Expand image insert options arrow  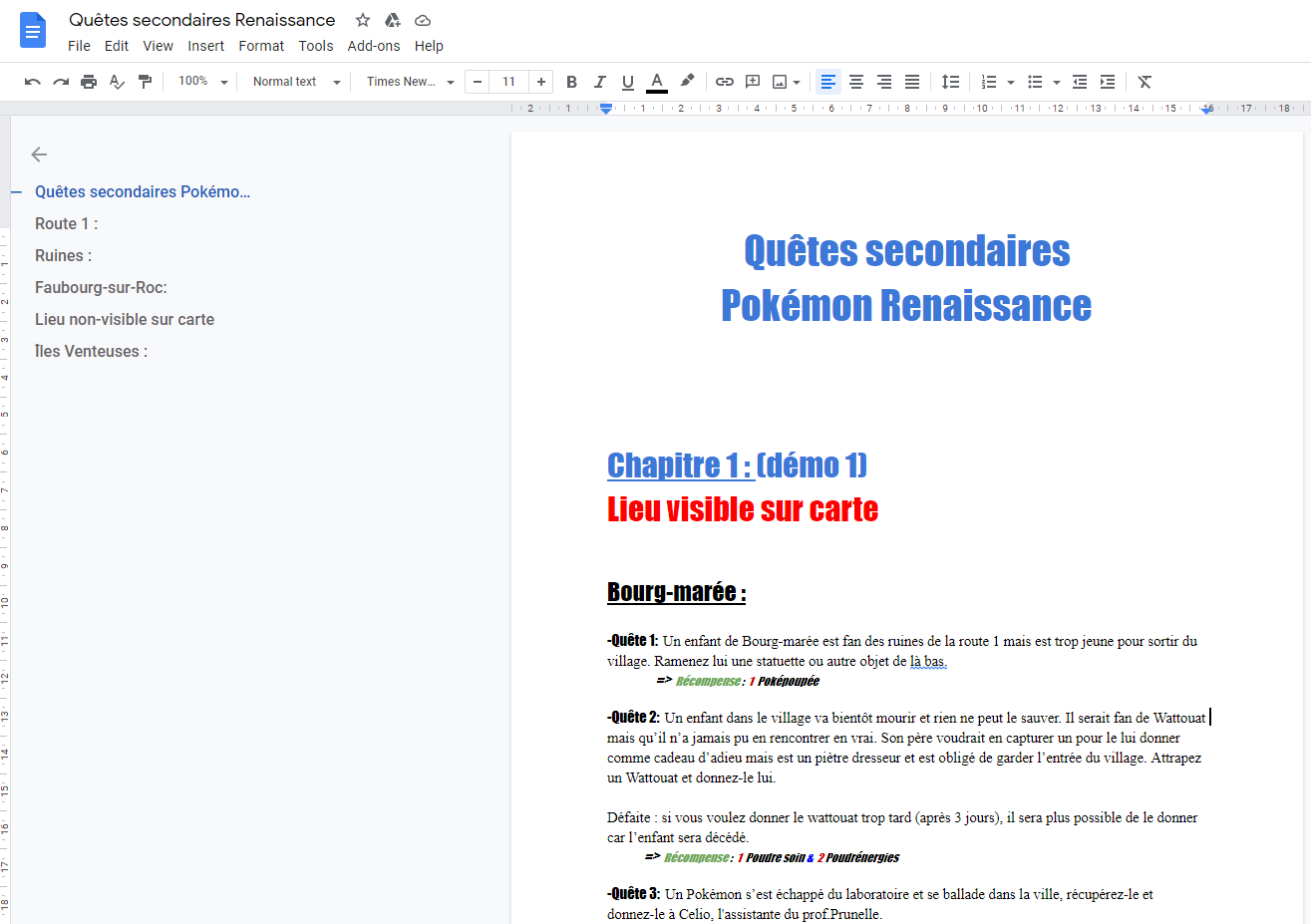(x=797, y=83)
